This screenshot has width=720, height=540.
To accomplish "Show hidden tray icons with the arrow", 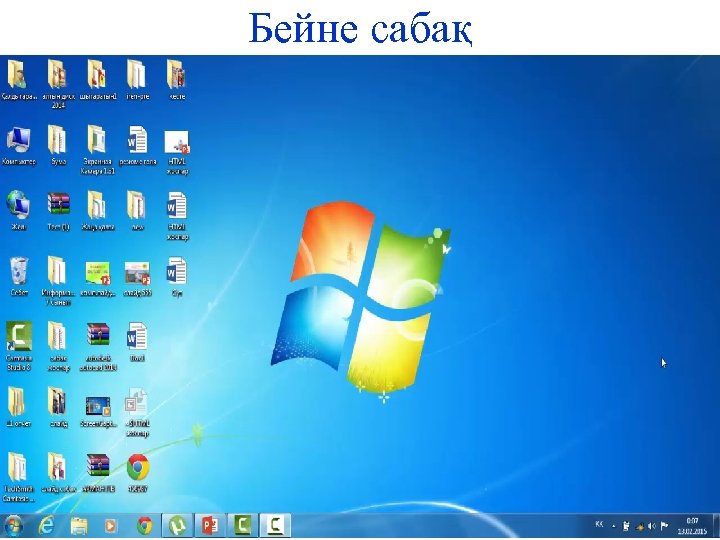I will (x=614, y=527).
